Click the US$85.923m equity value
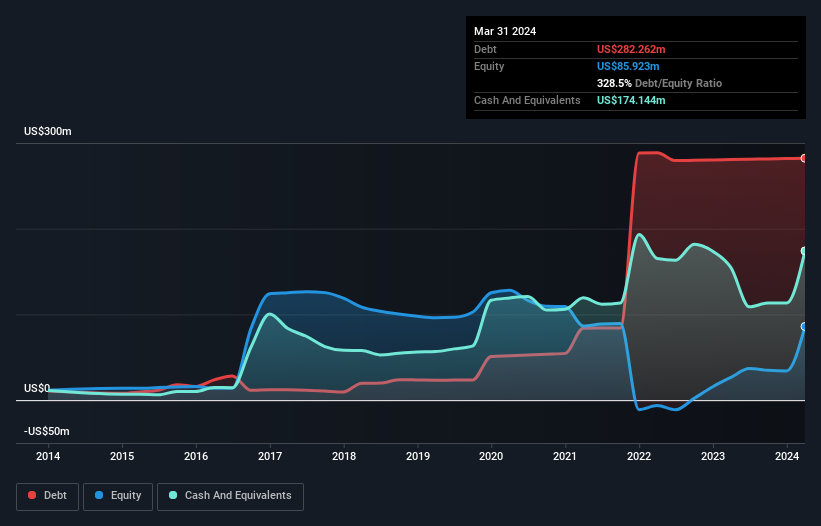 pyautogui.click(x=628, y=66)
